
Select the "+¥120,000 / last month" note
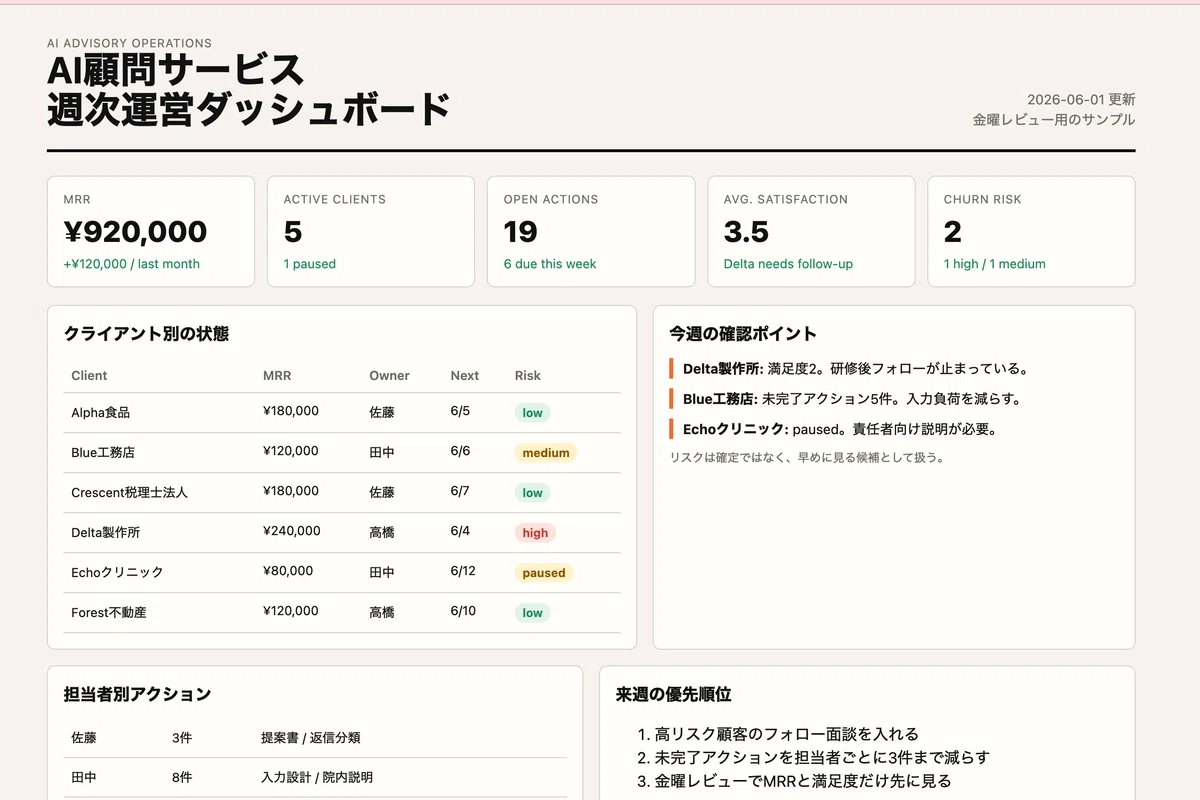tap(131, 264)
